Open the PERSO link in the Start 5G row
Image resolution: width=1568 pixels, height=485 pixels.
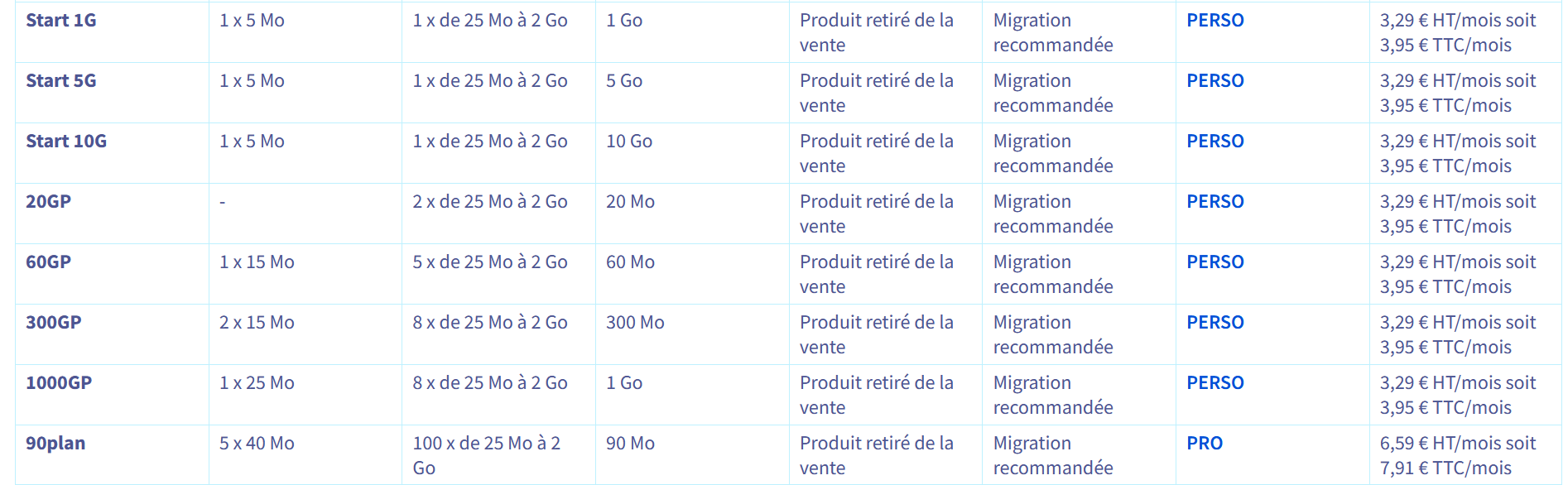[1214, 81]
